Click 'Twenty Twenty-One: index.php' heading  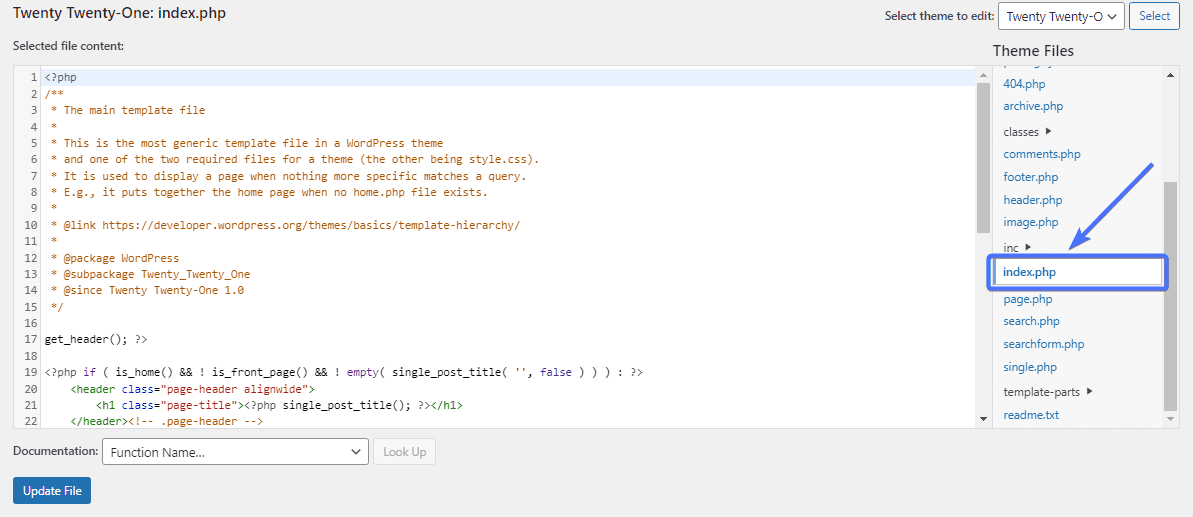119,13
